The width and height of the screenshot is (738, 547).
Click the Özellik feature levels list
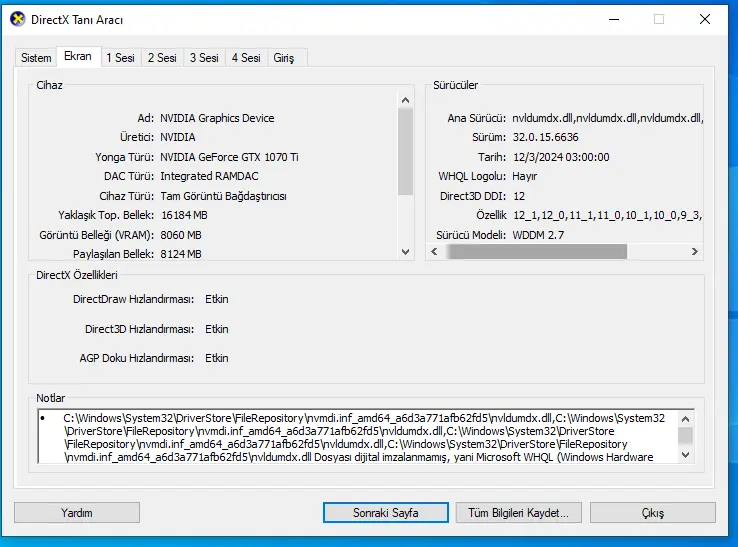click(608, 216)
